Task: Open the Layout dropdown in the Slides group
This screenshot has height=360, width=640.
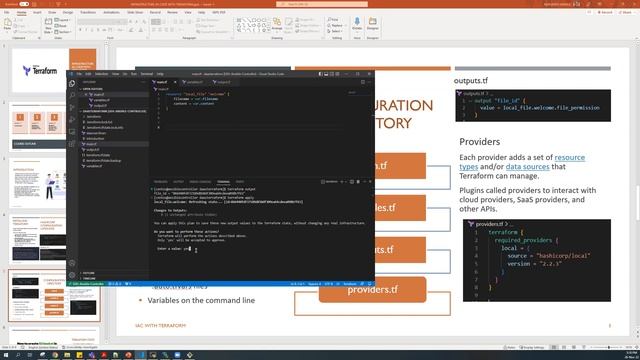Action: 62,20
